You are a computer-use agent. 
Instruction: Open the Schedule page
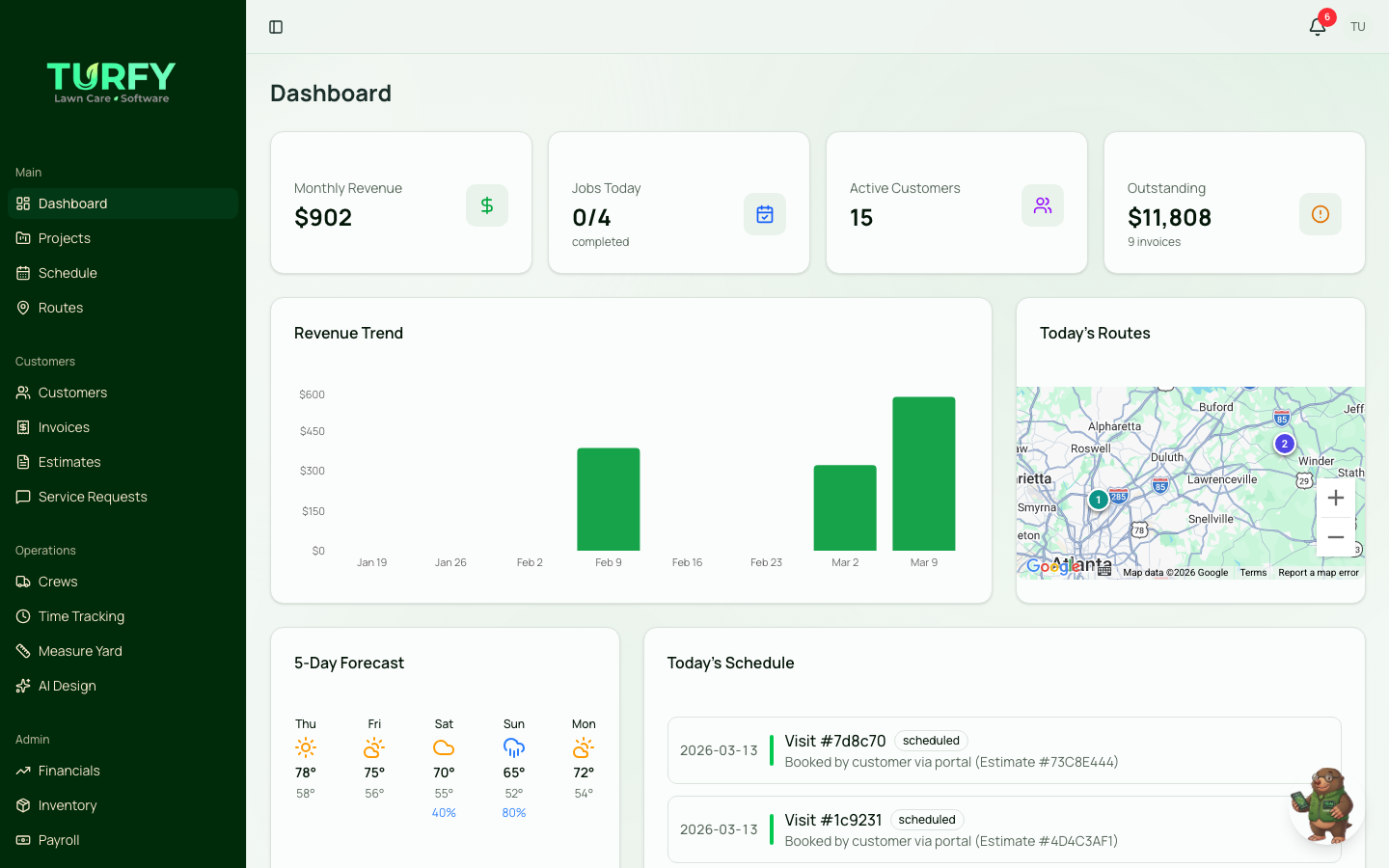coord(123,273)
